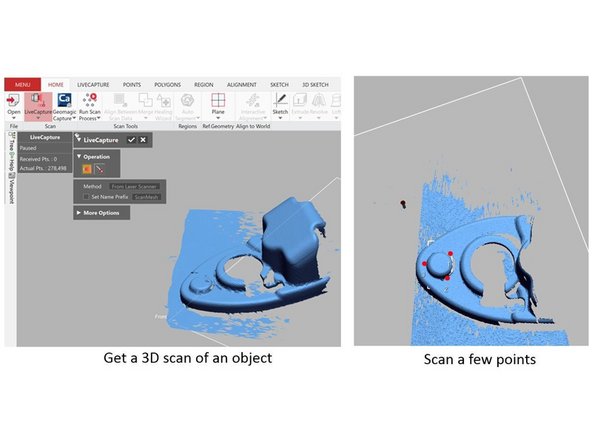
Task: Open the red MENU button
Action: tap(23, 85)
